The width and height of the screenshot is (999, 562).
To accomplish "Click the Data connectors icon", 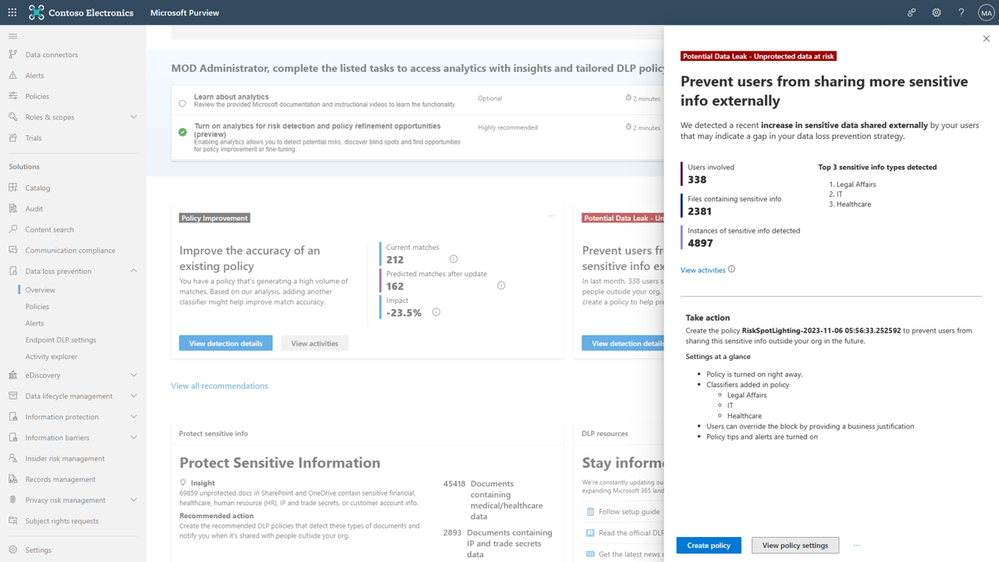I will (x=13, y=55).
